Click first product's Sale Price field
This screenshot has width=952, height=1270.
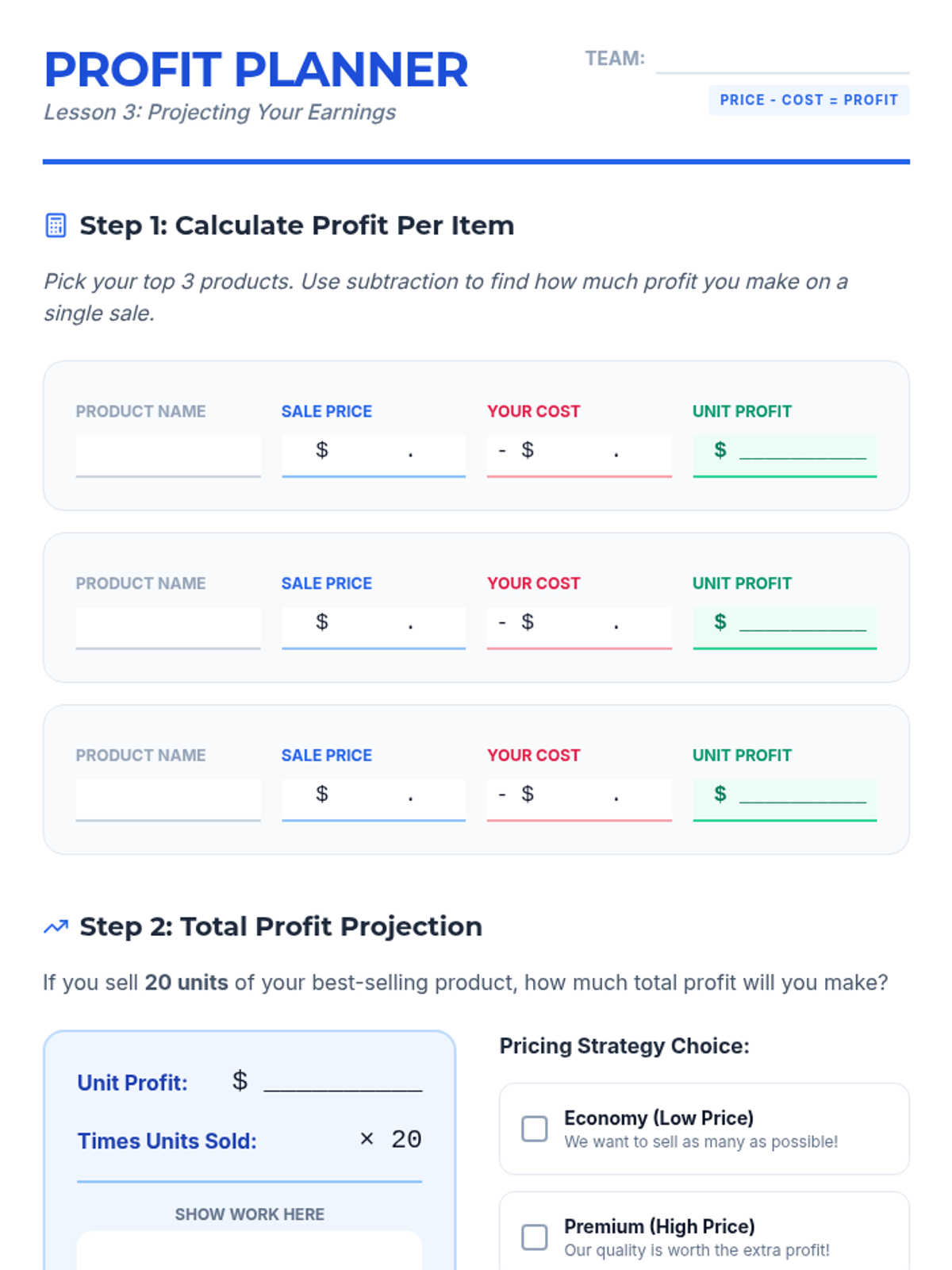click(374, 456)
